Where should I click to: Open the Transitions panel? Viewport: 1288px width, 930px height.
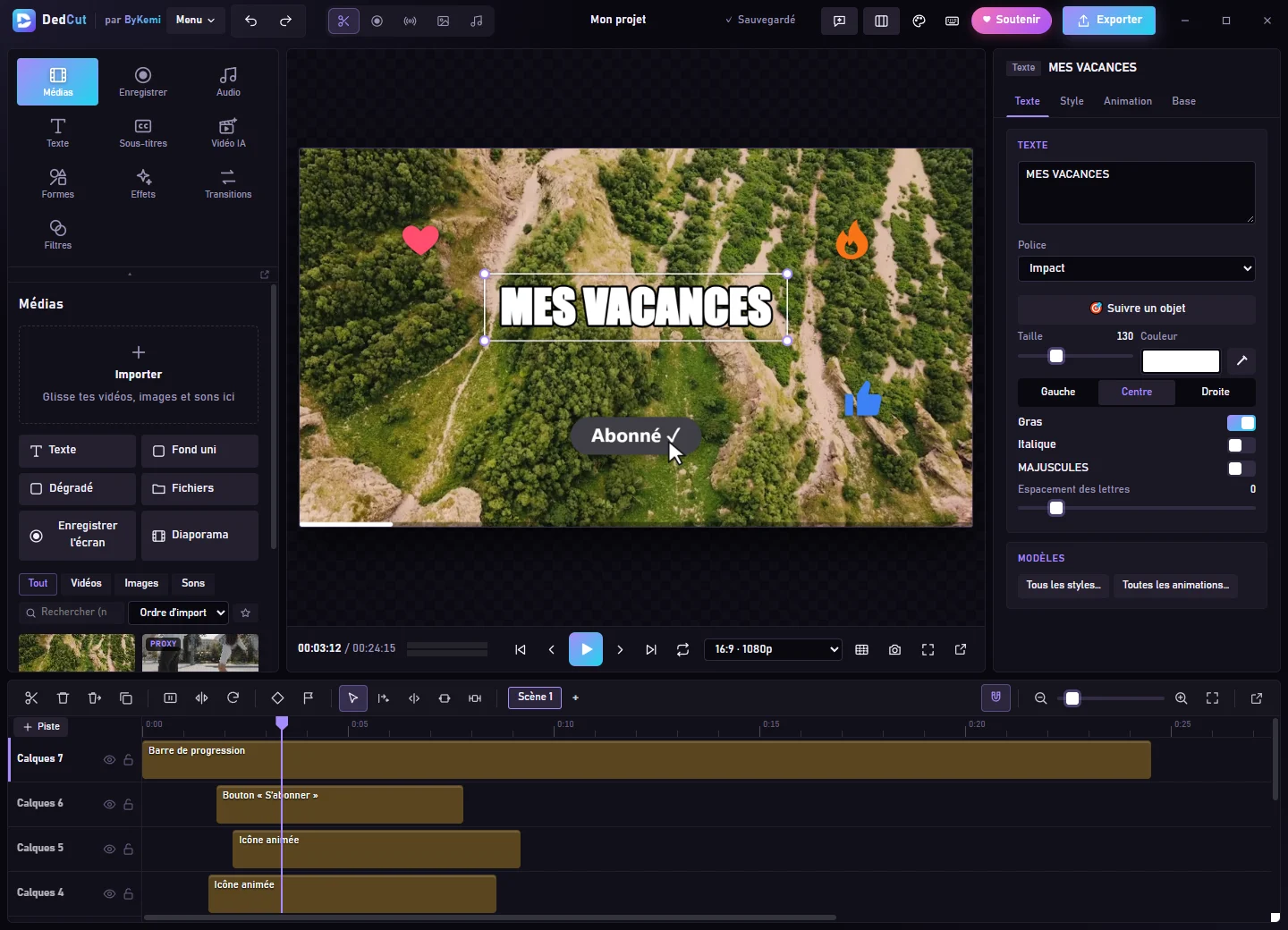click(x=228, y=183)
